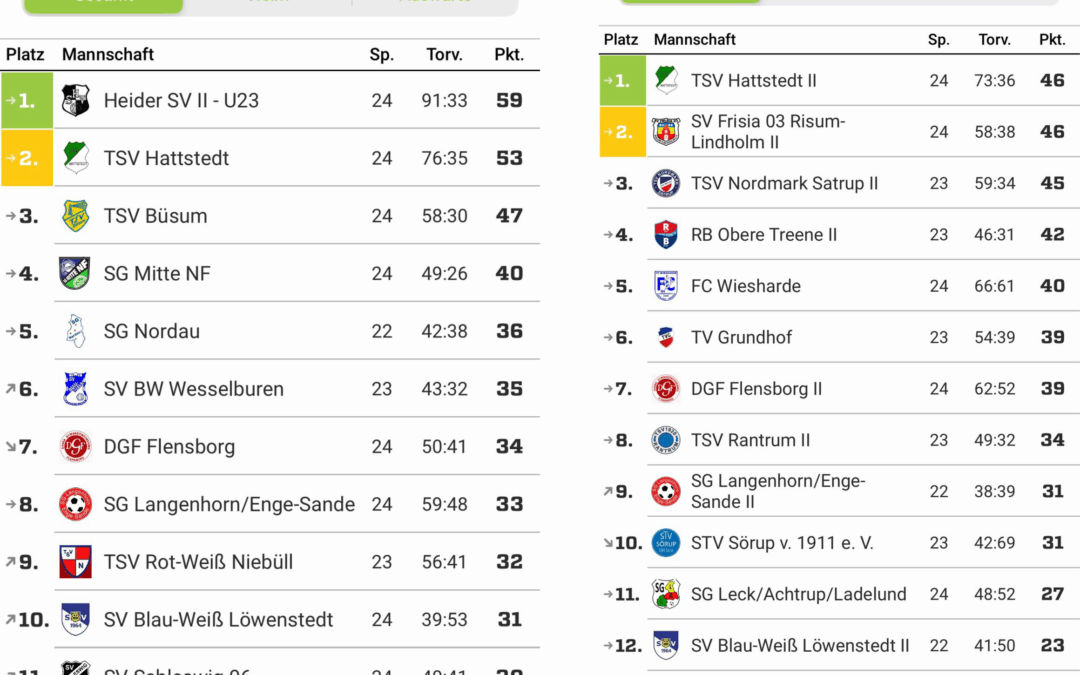Open SG Nordau team link

[152, 331]
